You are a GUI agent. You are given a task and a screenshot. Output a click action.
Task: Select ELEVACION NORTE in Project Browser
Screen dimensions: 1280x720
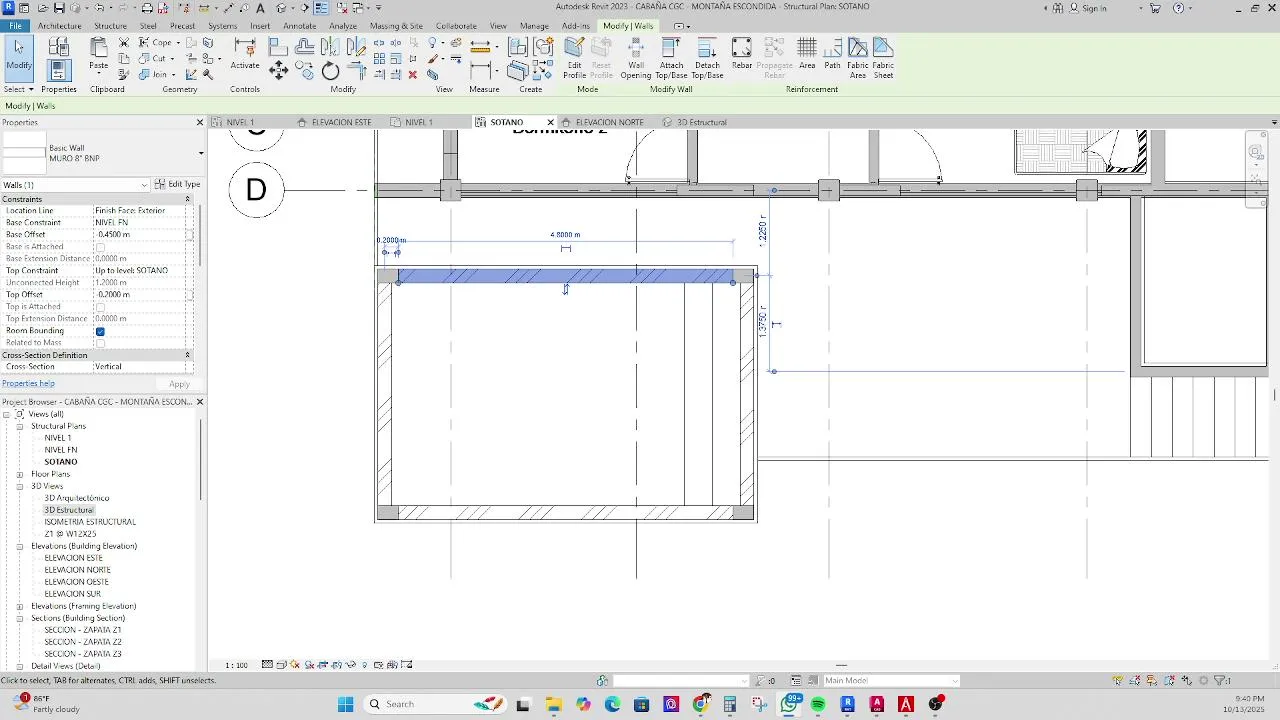click(x=77, y=570)
